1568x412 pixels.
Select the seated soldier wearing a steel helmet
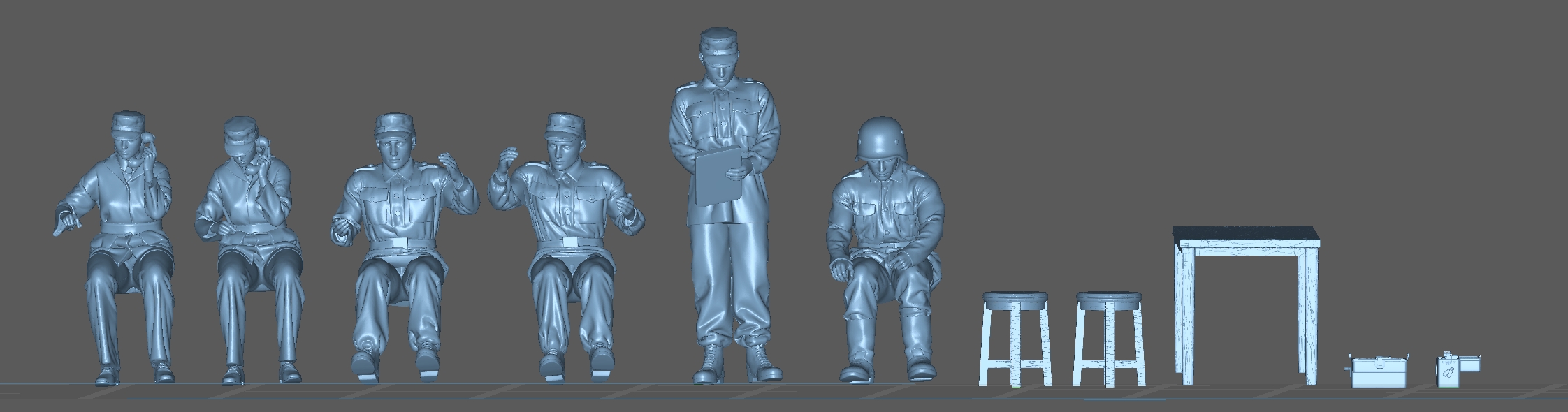tap(885, 249)
